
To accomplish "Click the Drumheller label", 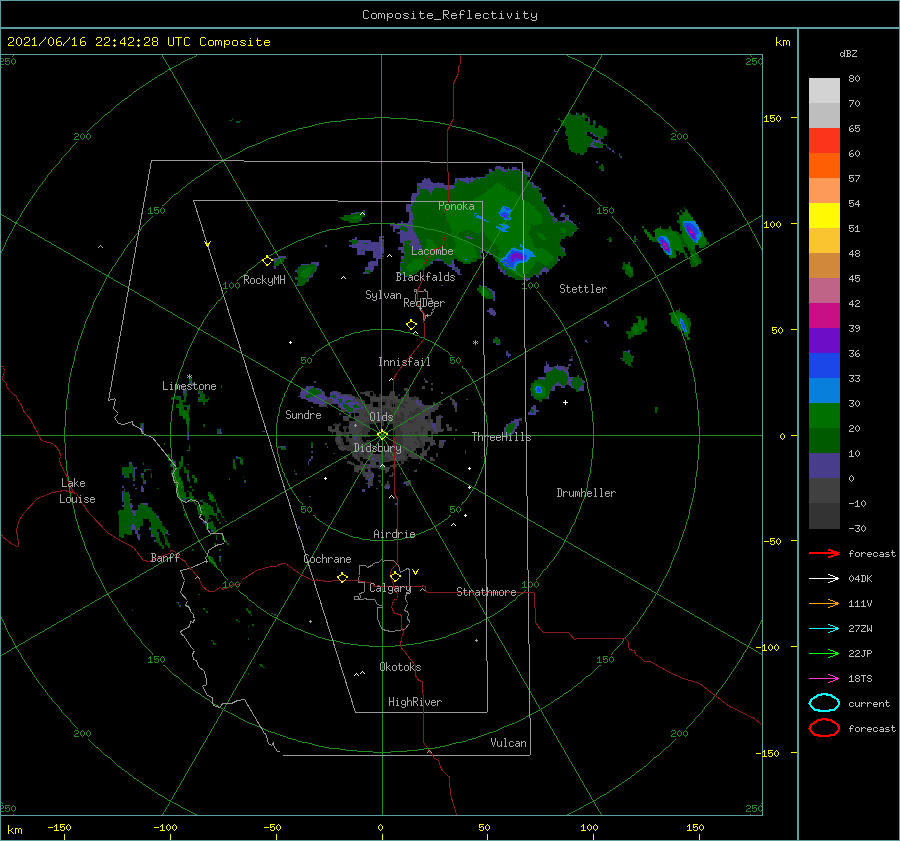I will (586, 493).
